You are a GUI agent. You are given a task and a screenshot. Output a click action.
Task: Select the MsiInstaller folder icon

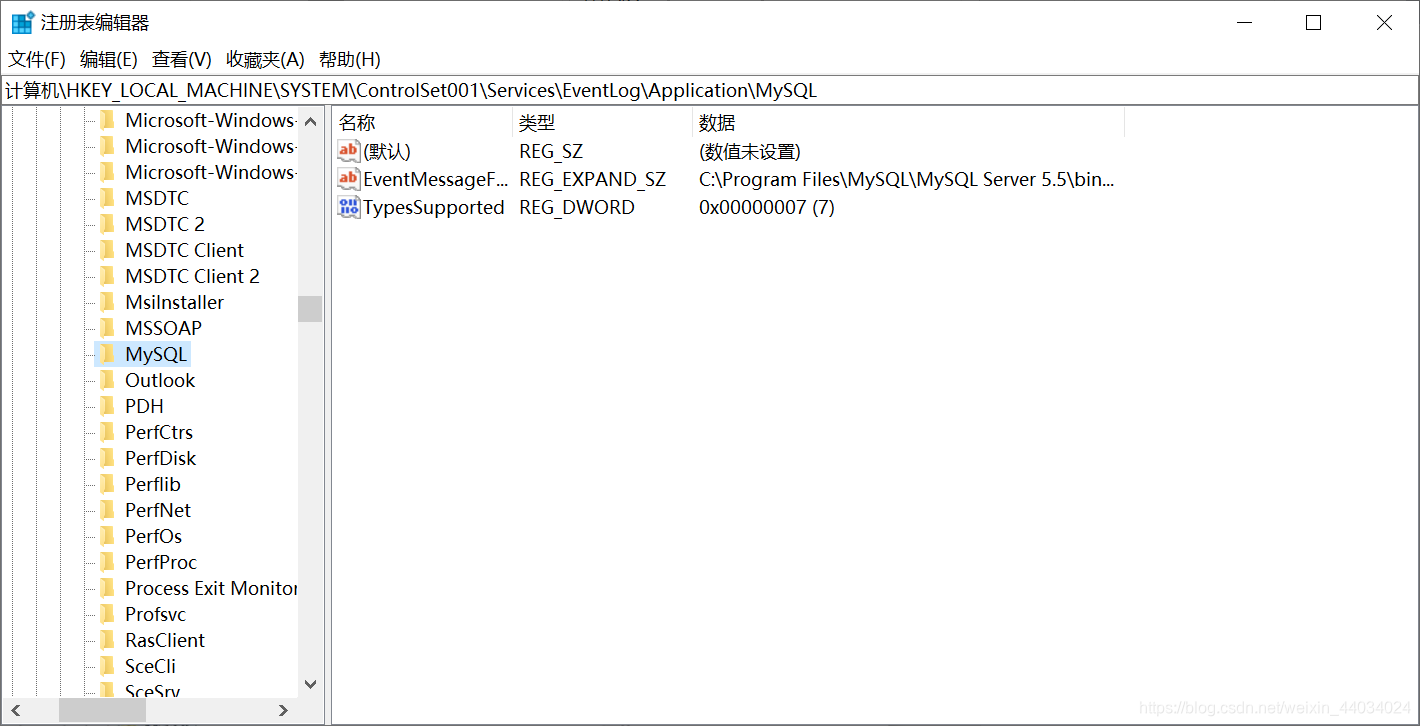coord(107,302)
